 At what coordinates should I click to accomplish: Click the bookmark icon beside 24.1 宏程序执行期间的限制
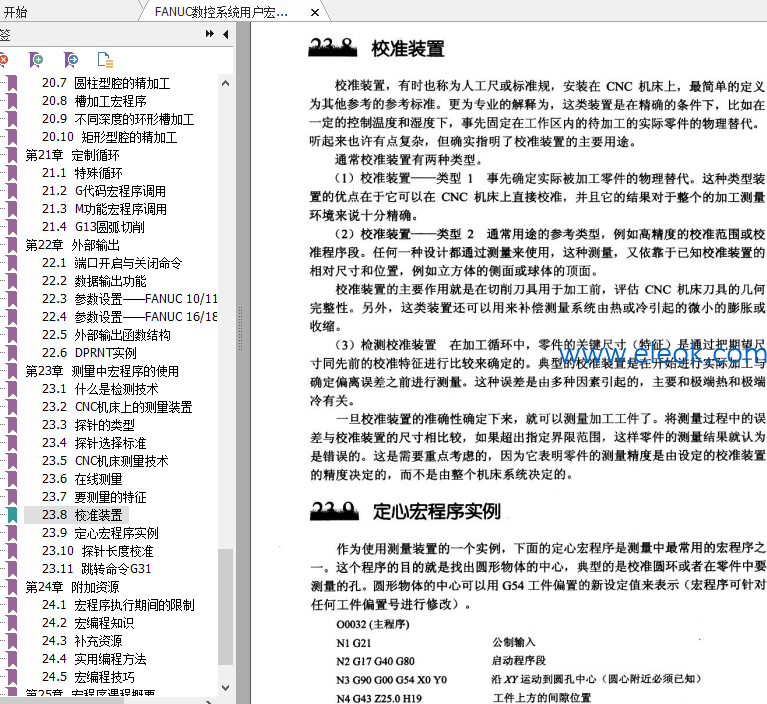pos(12,605)
